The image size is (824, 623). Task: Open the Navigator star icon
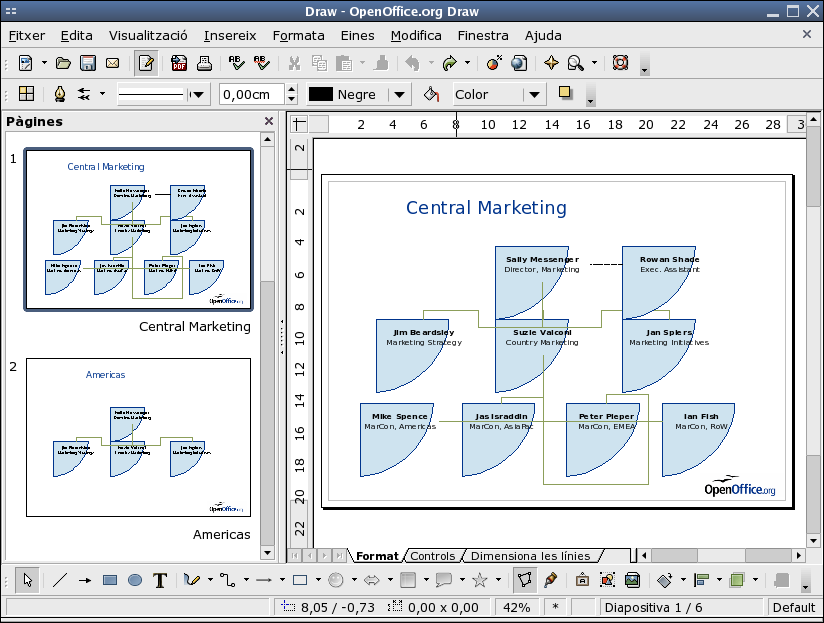551,64
